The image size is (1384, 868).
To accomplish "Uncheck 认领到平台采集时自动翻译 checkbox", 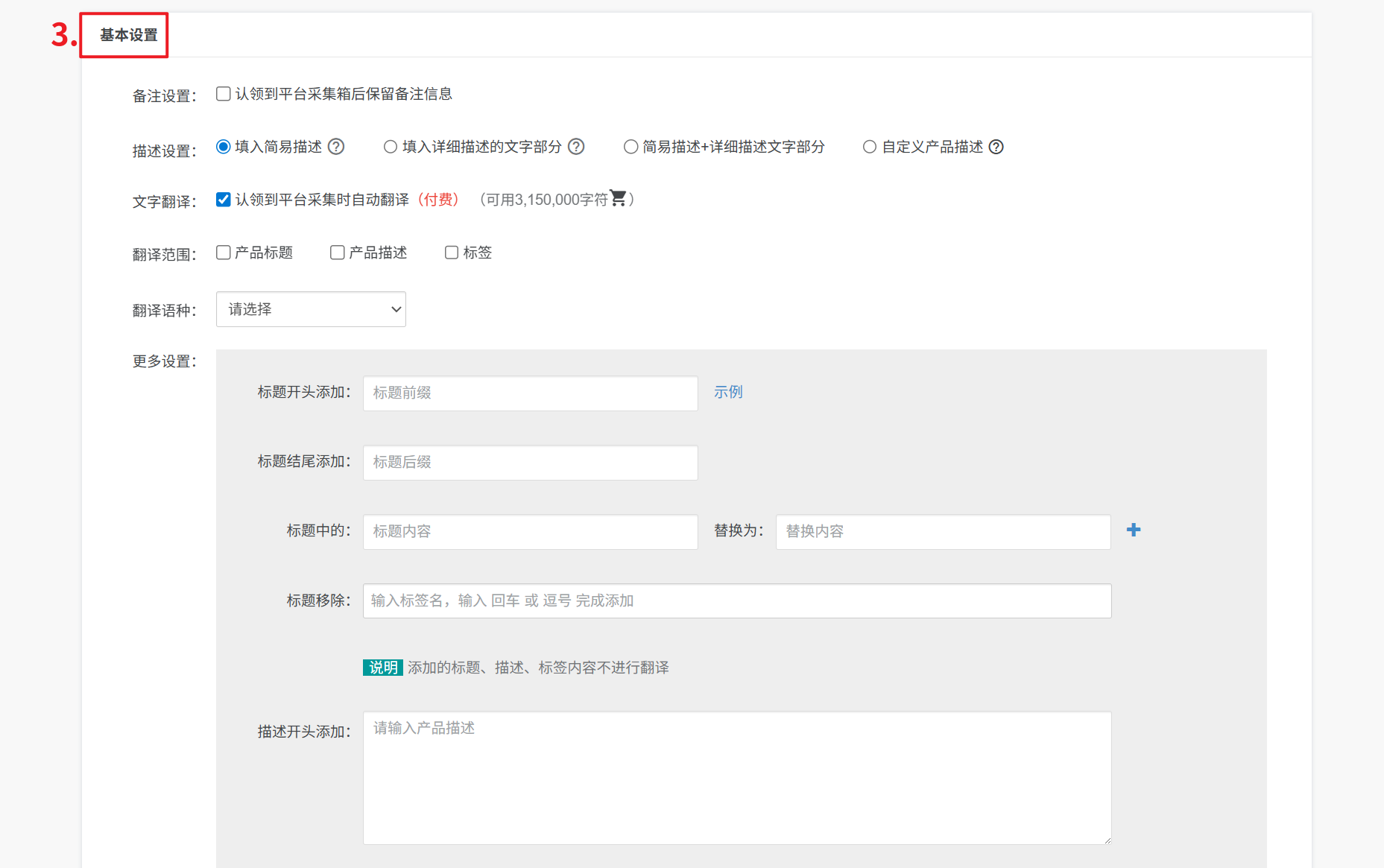I will 223,199.
